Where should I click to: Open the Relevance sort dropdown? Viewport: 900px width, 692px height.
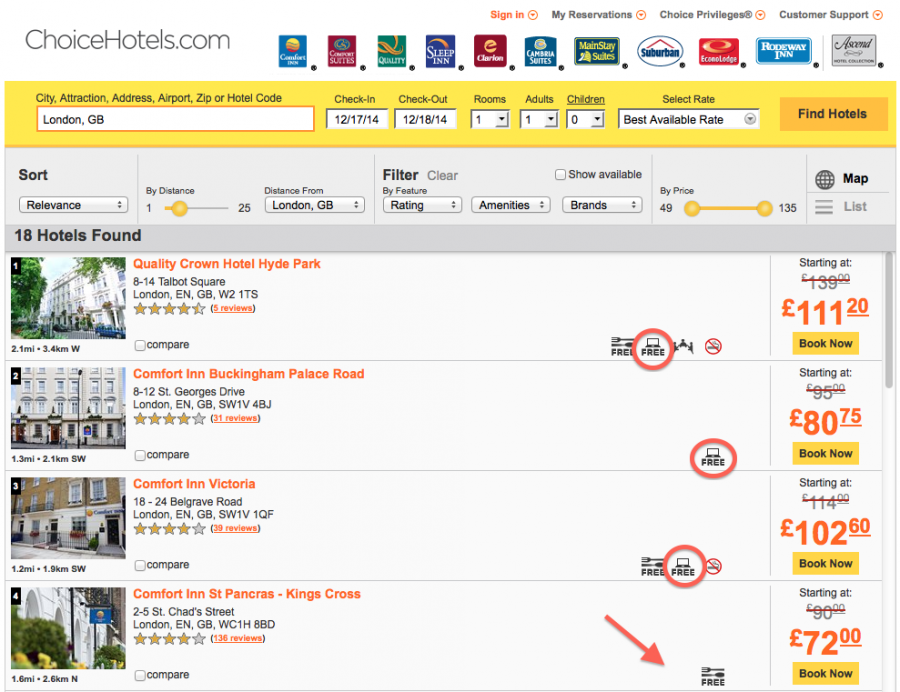pyautogui.click(x=73, y=205)
